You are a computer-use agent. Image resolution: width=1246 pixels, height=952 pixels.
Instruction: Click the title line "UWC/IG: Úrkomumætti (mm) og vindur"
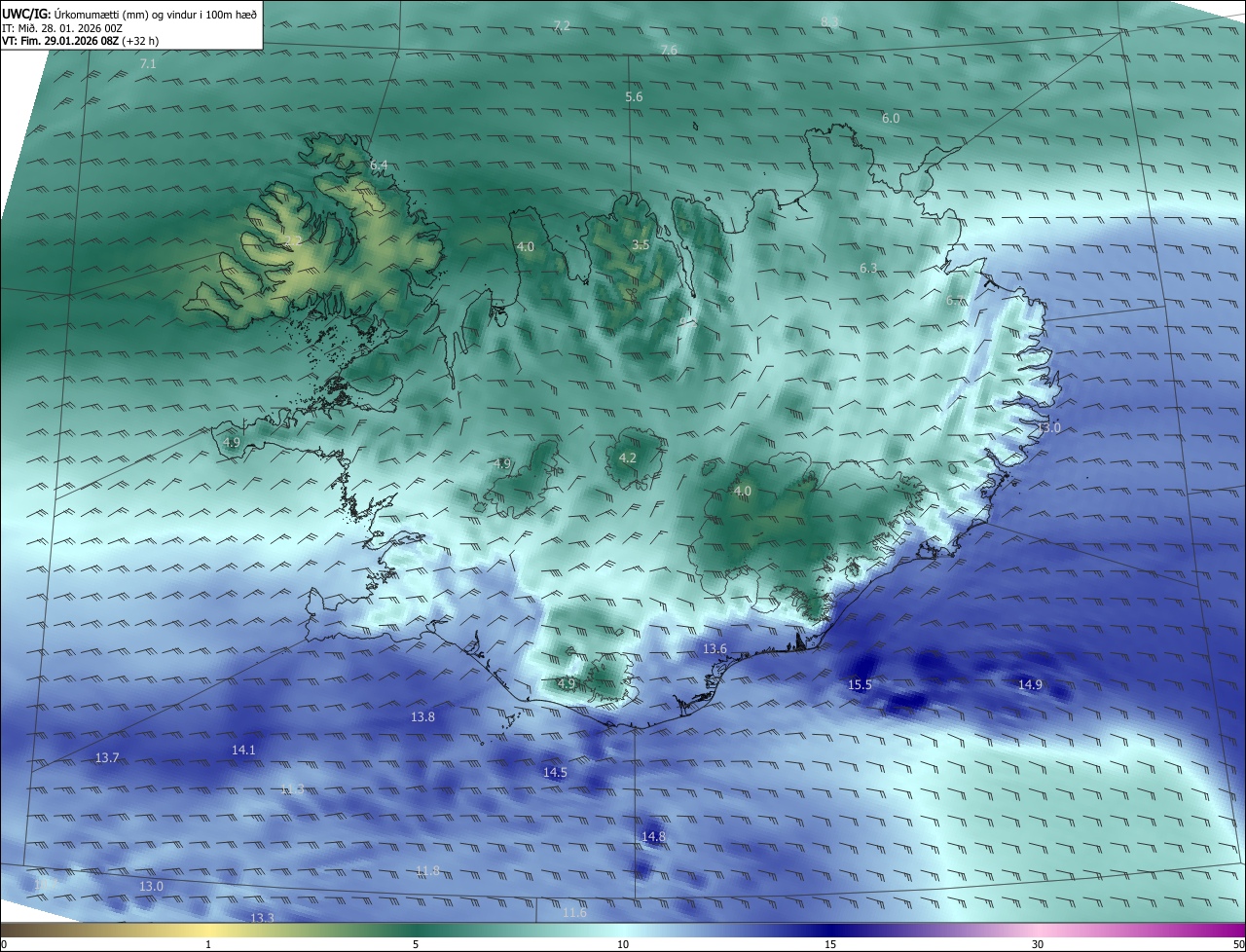point(130,14)
